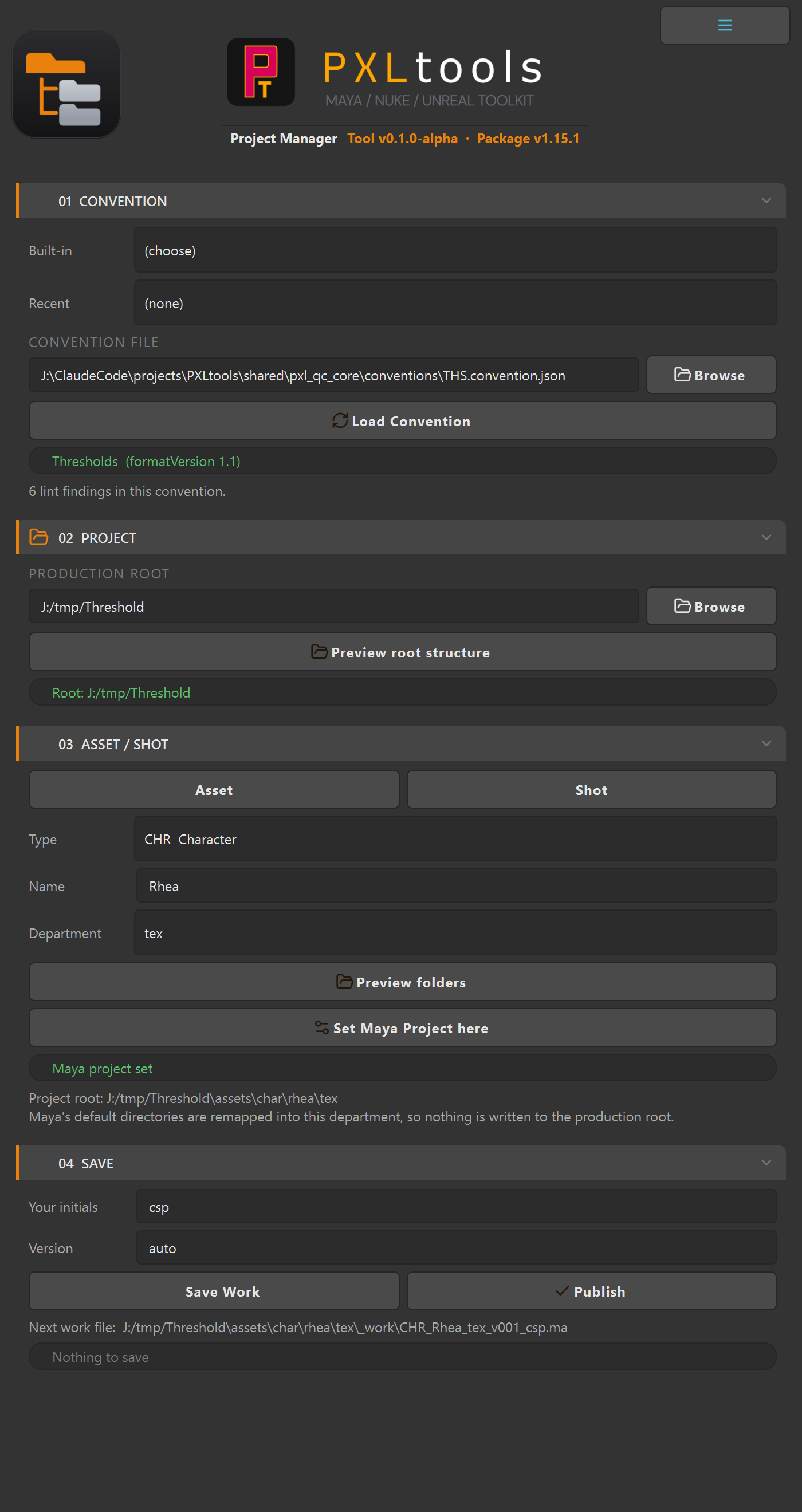Click the 'MAYA / NUKE / UNREAL TOOLKIT' subtitle

click(429, 100)
